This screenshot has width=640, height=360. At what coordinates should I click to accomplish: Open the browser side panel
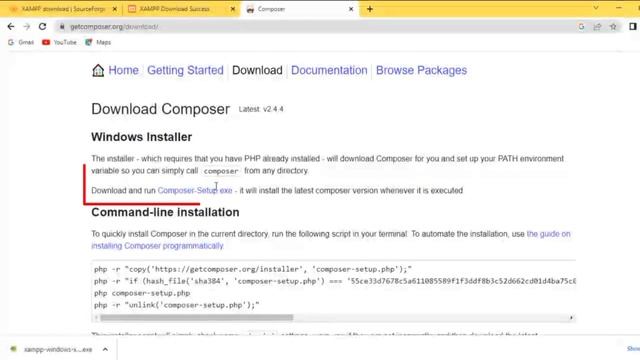(633, 27)
